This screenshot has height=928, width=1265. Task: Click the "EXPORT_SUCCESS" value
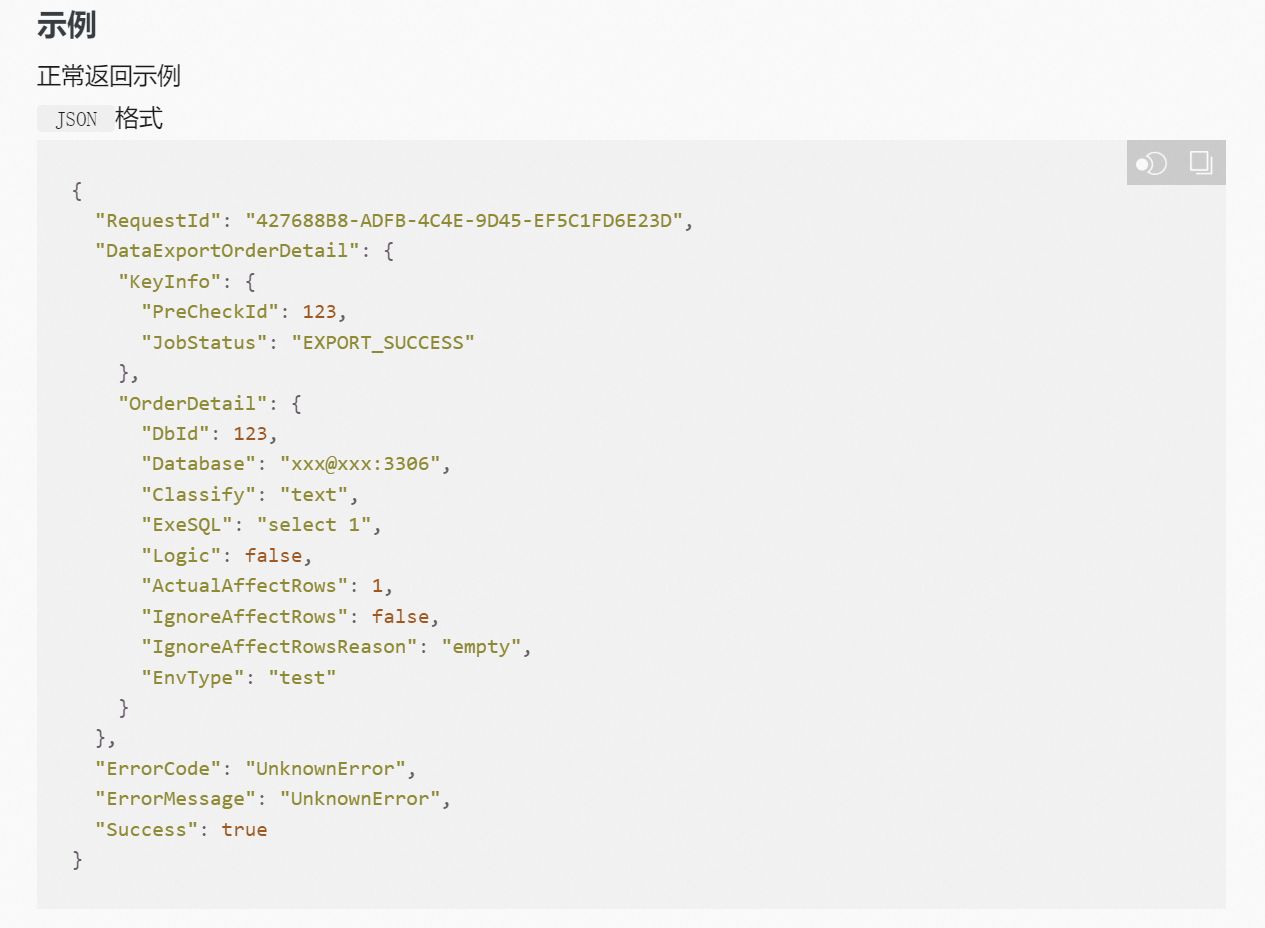pos(383,343)
